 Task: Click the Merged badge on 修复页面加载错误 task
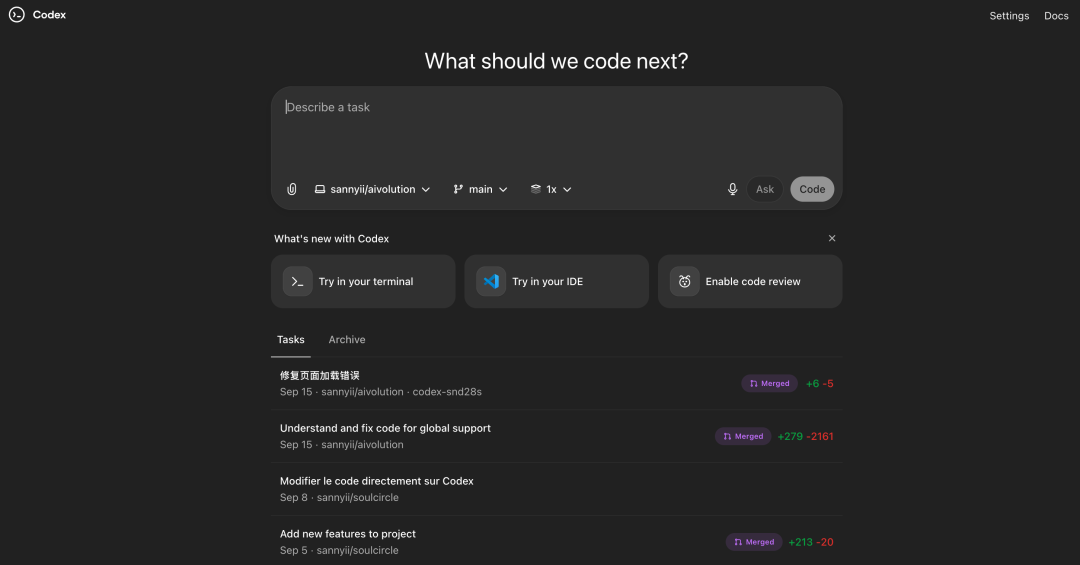click(x=769, y=383)
